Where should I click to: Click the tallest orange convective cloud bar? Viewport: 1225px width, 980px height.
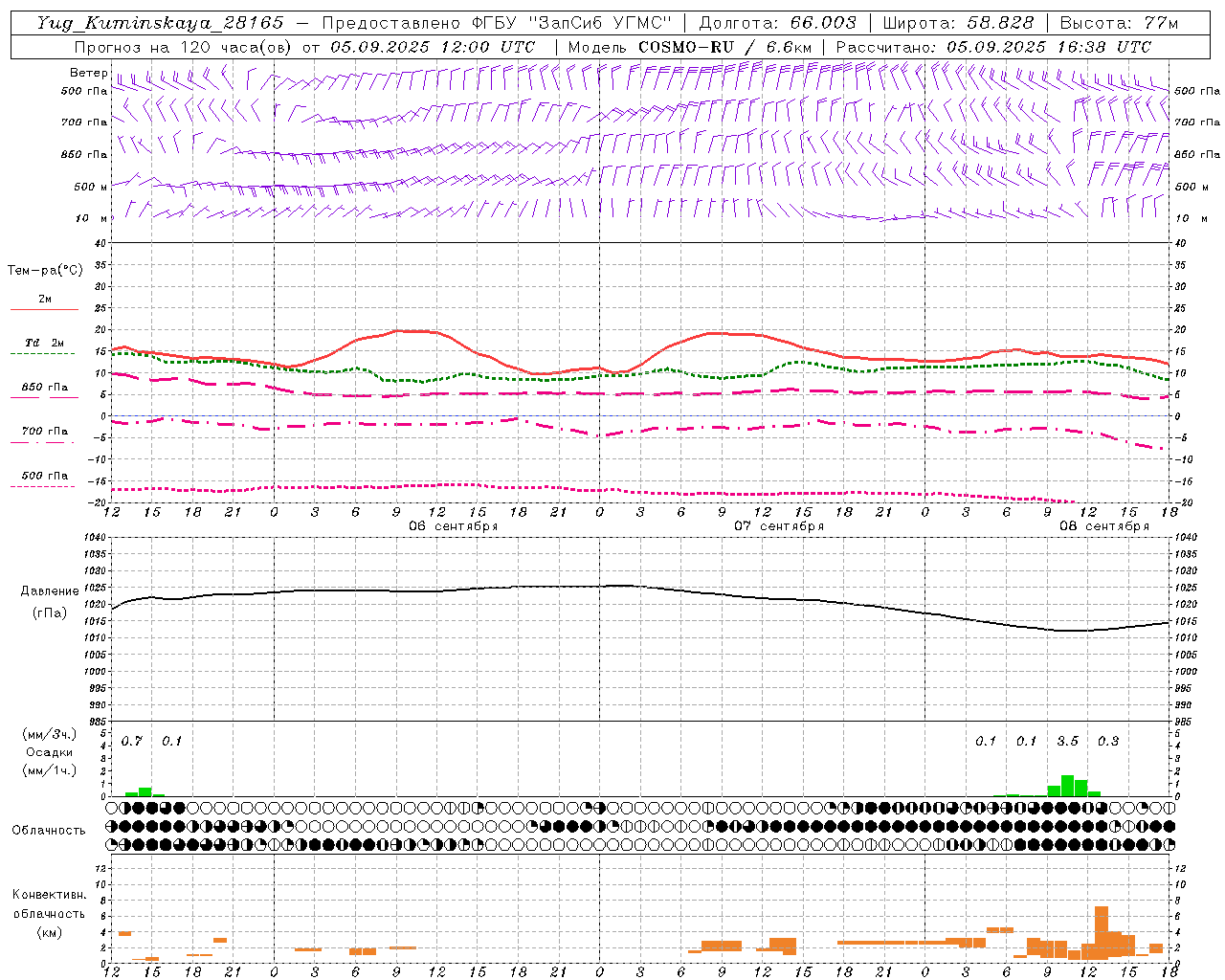[x=1102, y=933]
